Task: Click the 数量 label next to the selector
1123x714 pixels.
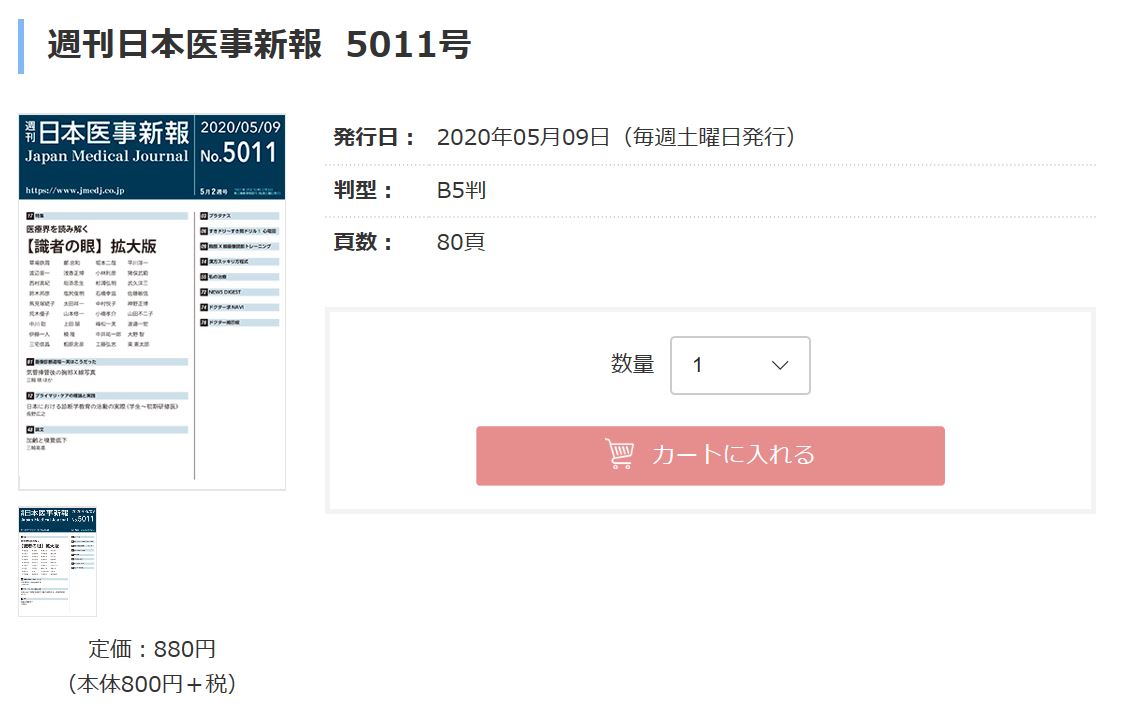Action: pyautogui.click(x=632, y=365)
